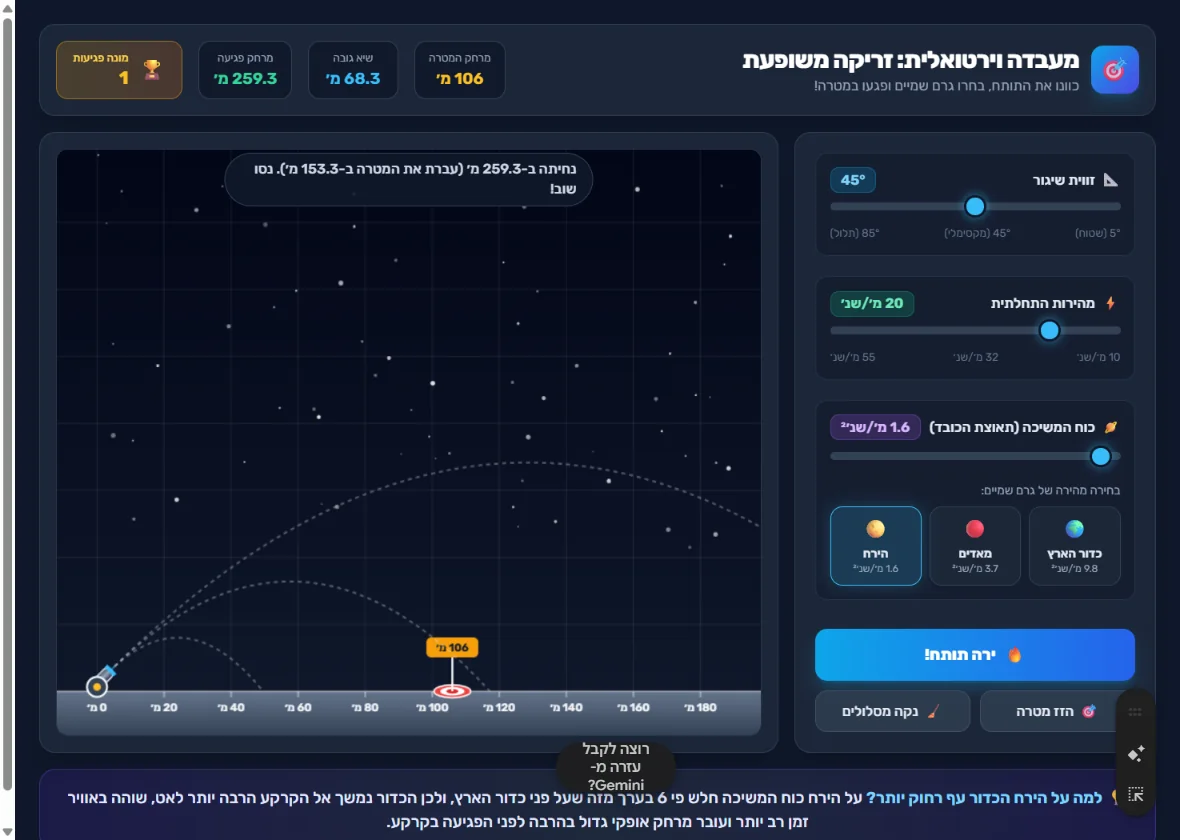Select the Earth preset כדור הארץ

coord(1075,546)
